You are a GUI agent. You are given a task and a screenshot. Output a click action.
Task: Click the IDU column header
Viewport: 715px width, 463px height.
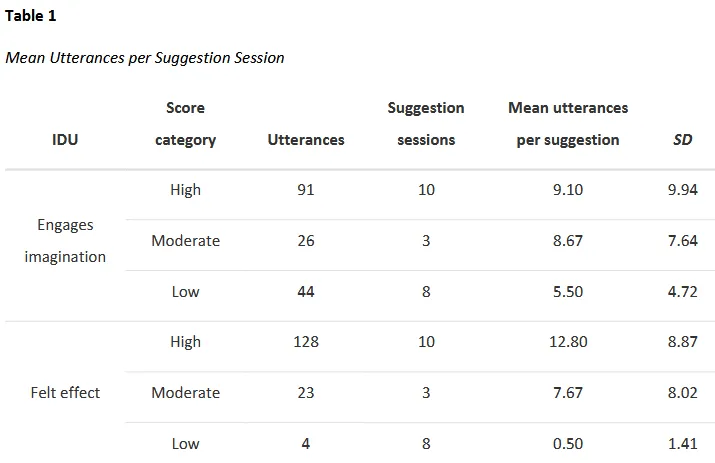[65, 140]
